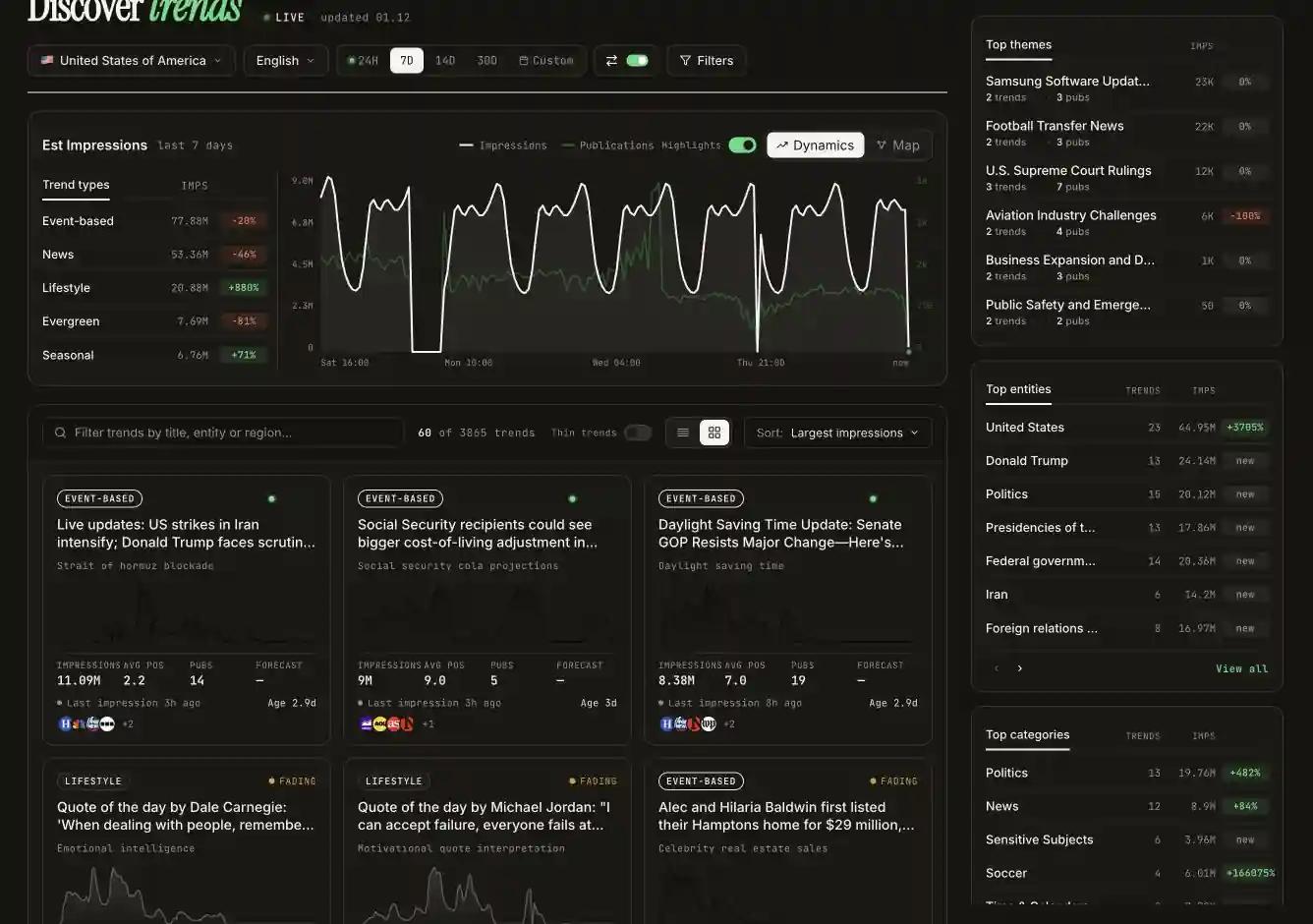This screenshot has height=924, width=1313.
Task: Open the English language dropdown
Action: [285, 61]
